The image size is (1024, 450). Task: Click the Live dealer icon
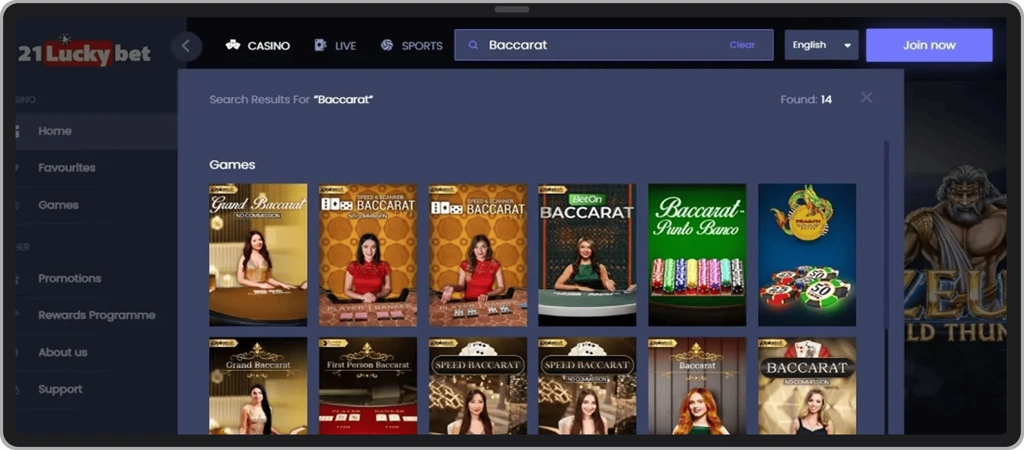coord(320,45)
